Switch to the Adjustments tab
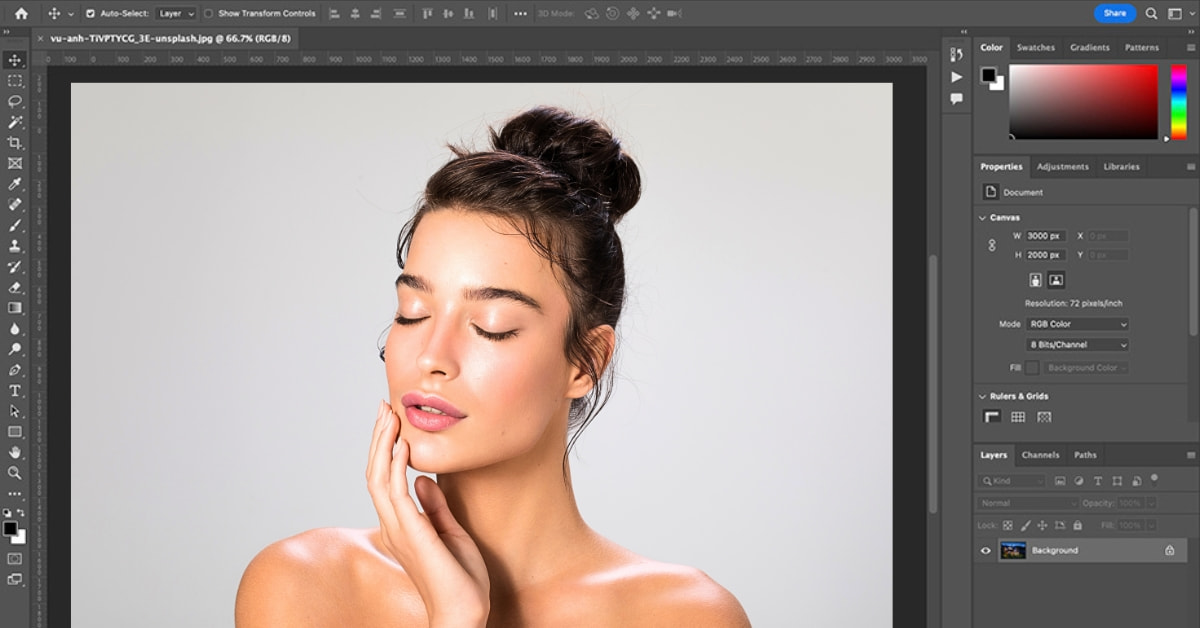The height and width of the screenshot is (628, 1200). point(1062,167)
